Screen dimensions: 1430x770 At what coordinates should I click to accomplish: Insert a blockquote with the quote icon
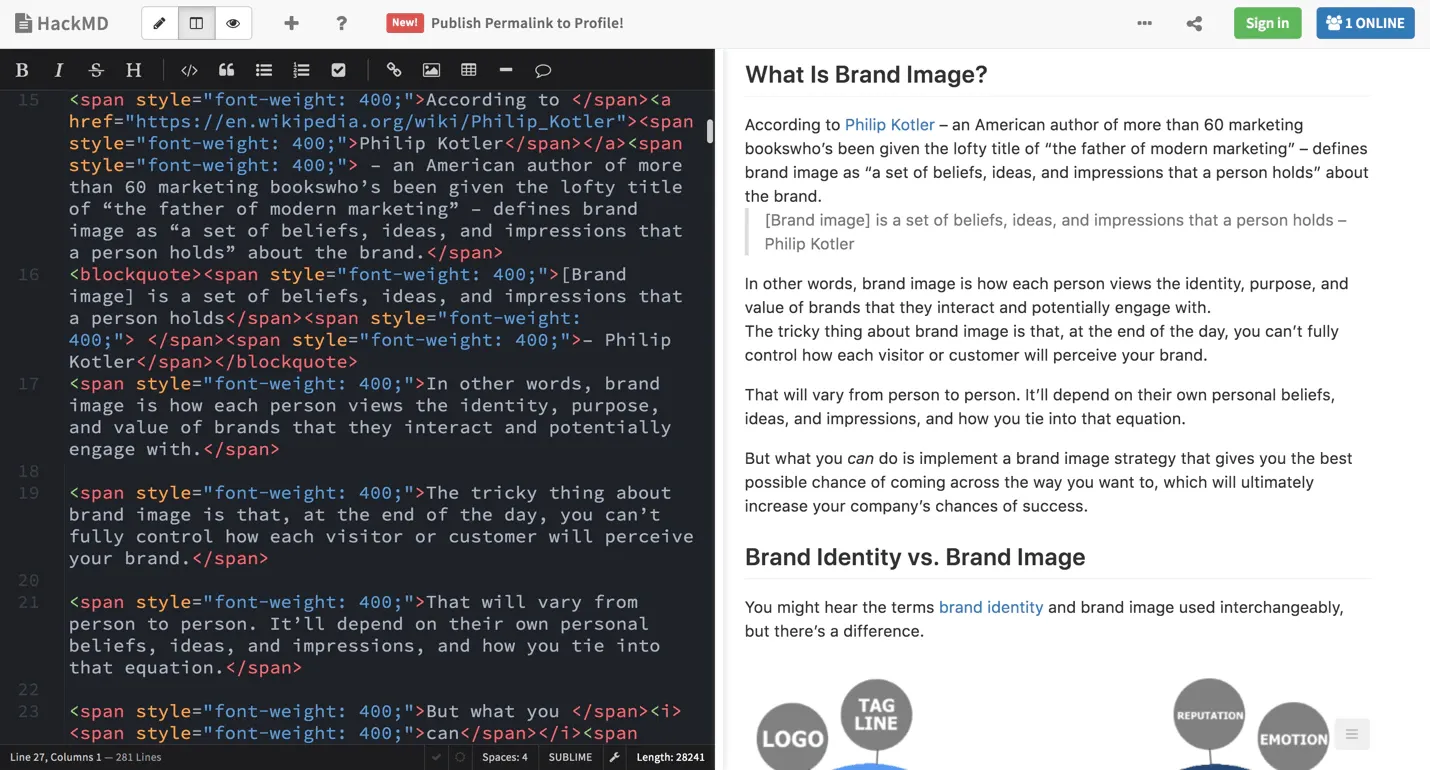[x=227, y=70]
